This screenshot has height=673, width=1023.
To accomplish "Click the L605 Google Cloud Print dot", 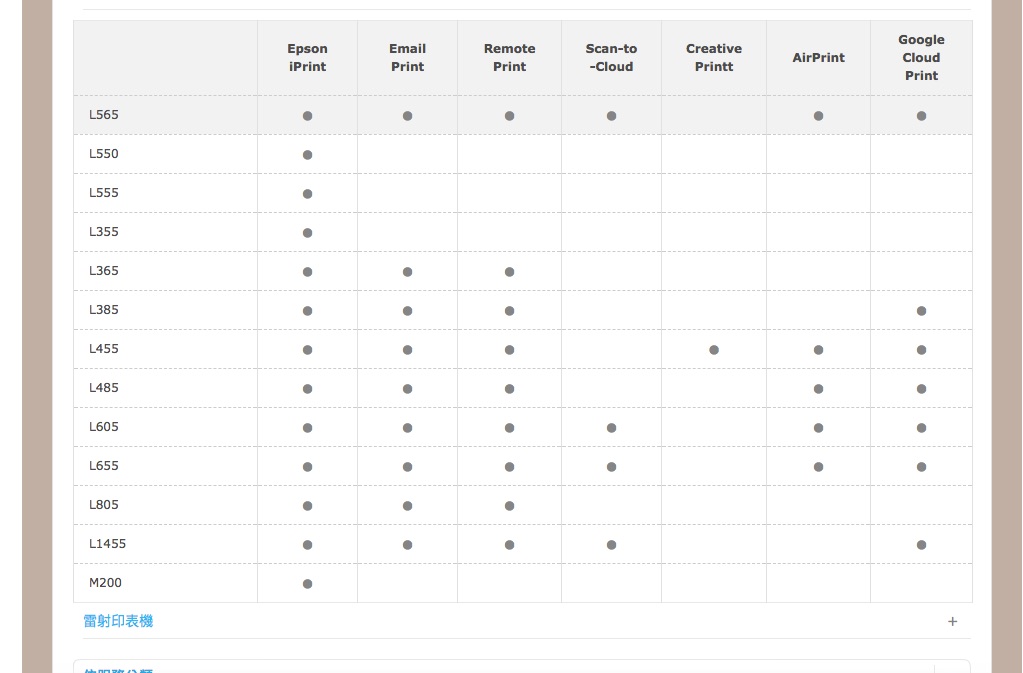I will [x=921, y=428].
